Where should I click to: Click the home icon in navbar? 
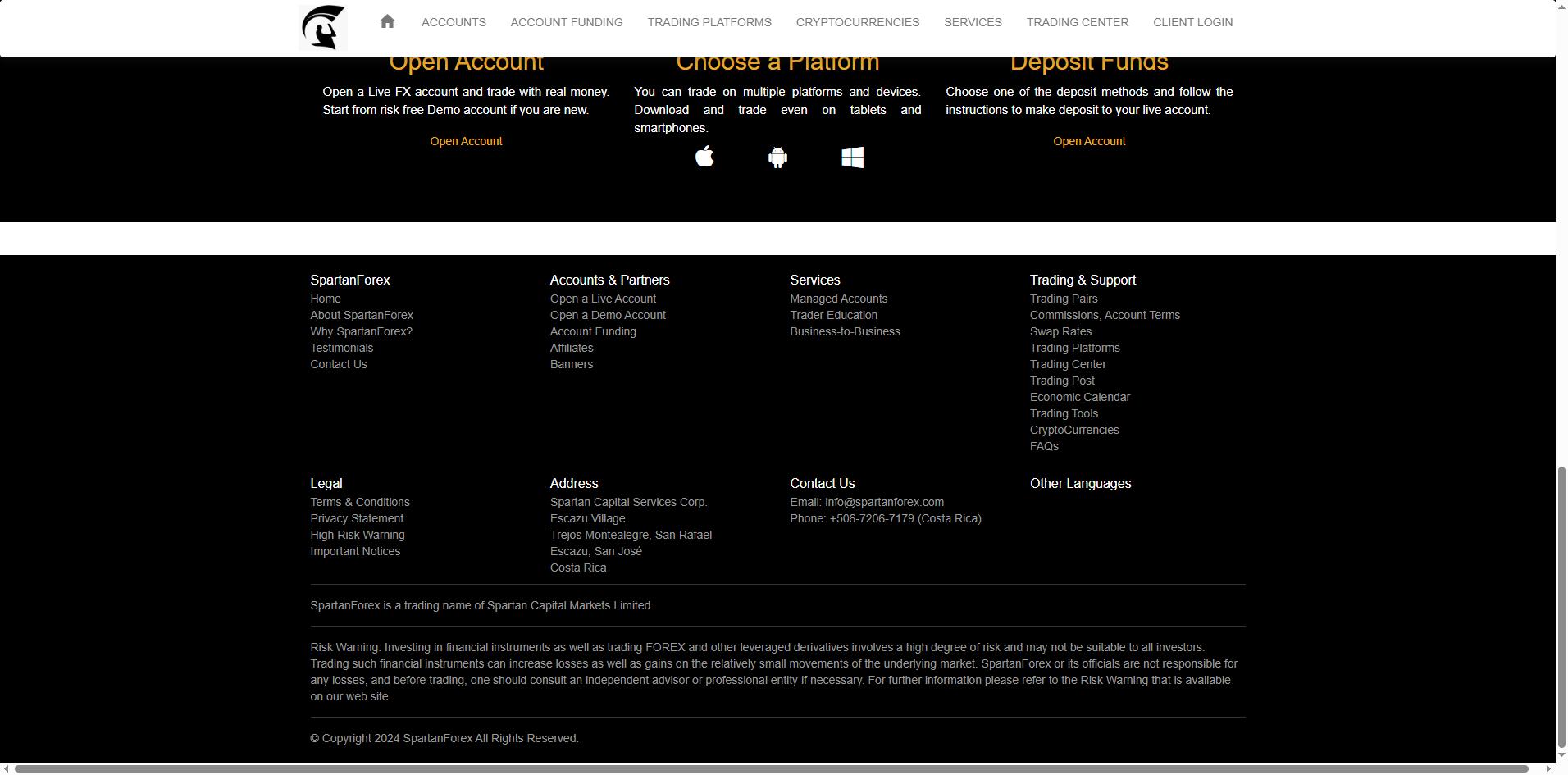[x=387, y=22]
